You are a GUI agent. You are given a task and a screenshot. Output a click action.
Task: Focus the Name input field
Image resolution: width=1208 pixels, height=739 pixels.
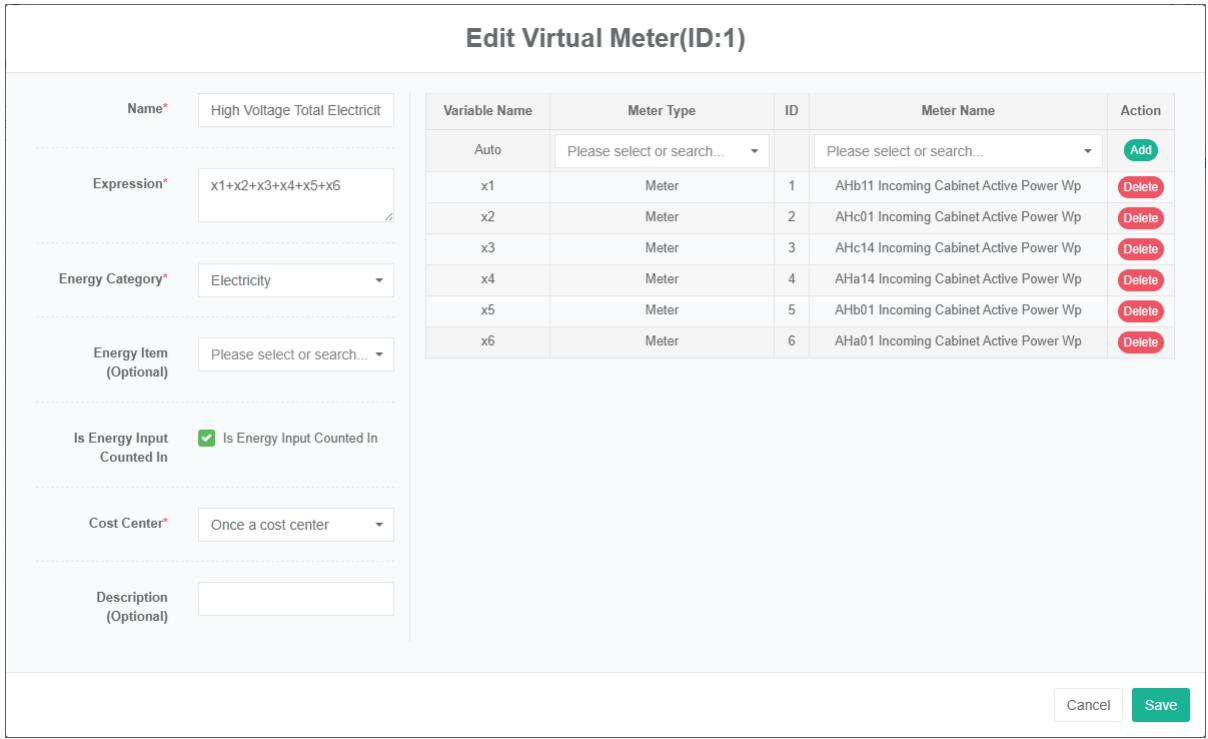coord(296,111)
